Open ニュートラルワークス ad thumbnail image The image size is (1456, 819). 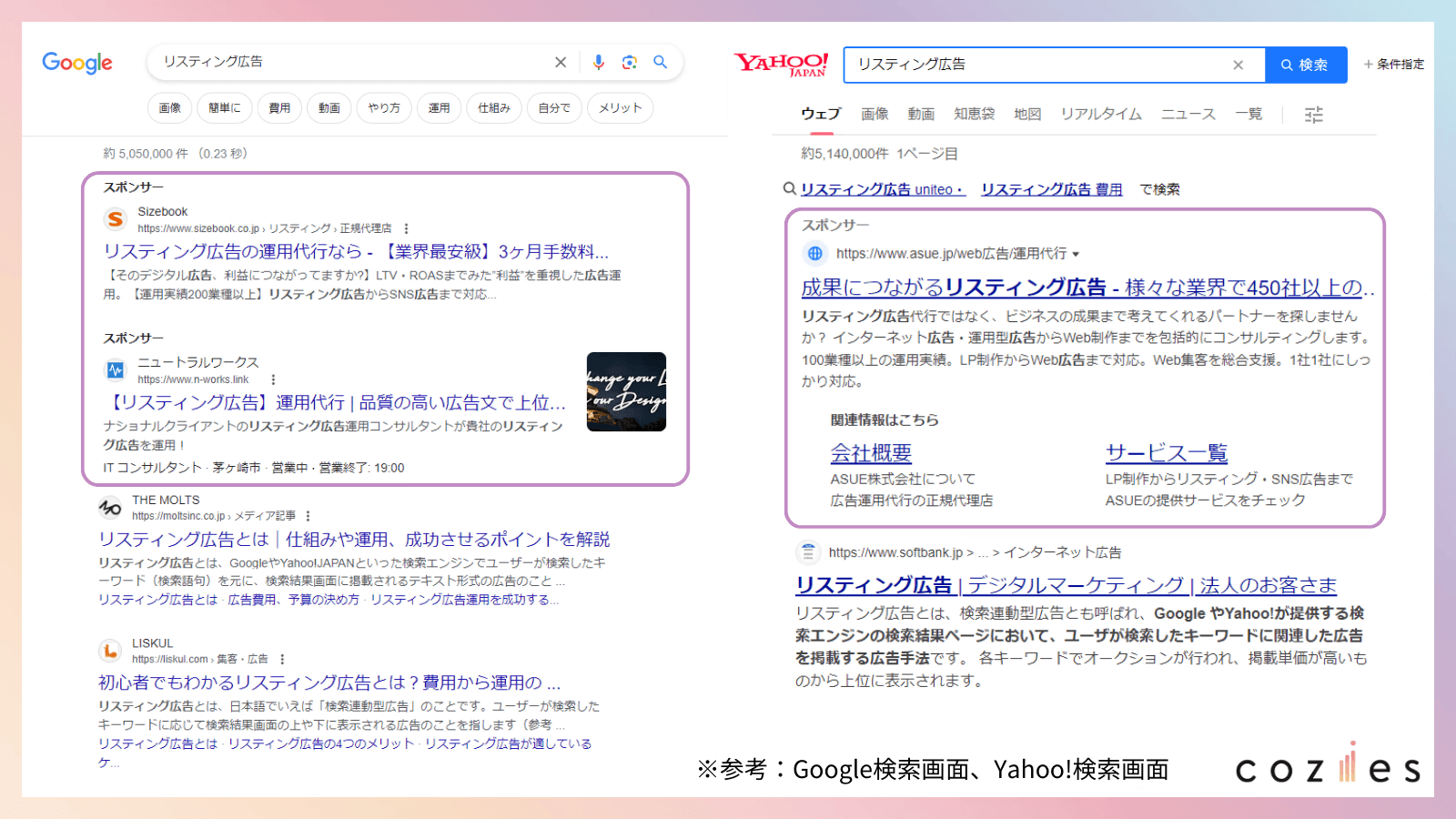tap(626, 391)
